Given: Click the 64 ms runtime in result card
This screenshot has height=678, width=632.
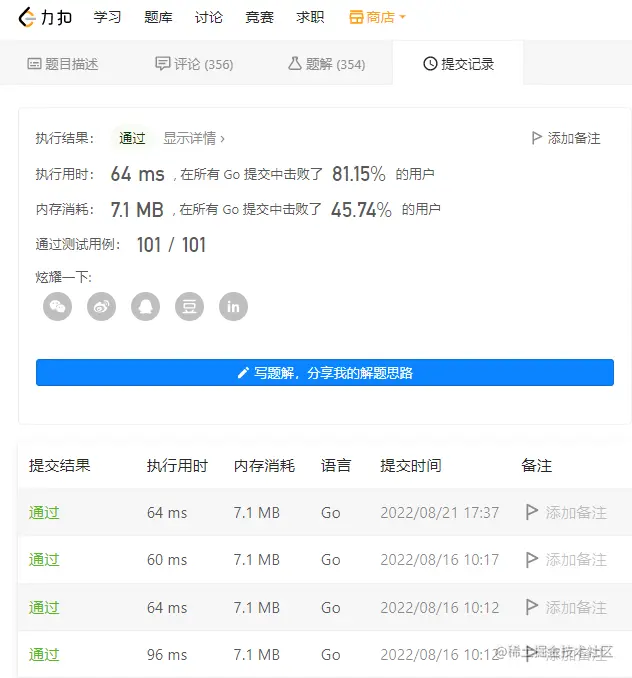Looking at the screenshot, I should [x=137, y=174].
